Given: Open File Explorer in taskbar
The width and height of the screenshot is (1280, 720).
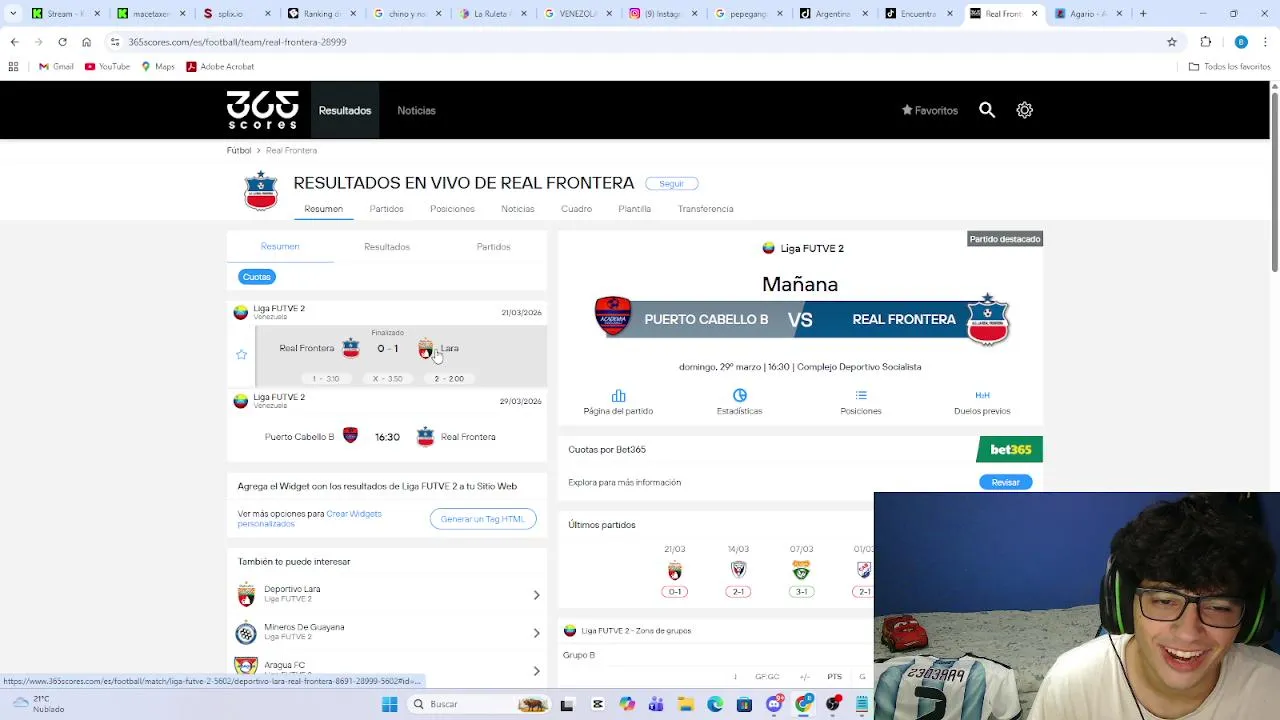Looking at the screenshot, I should (686, 704).
